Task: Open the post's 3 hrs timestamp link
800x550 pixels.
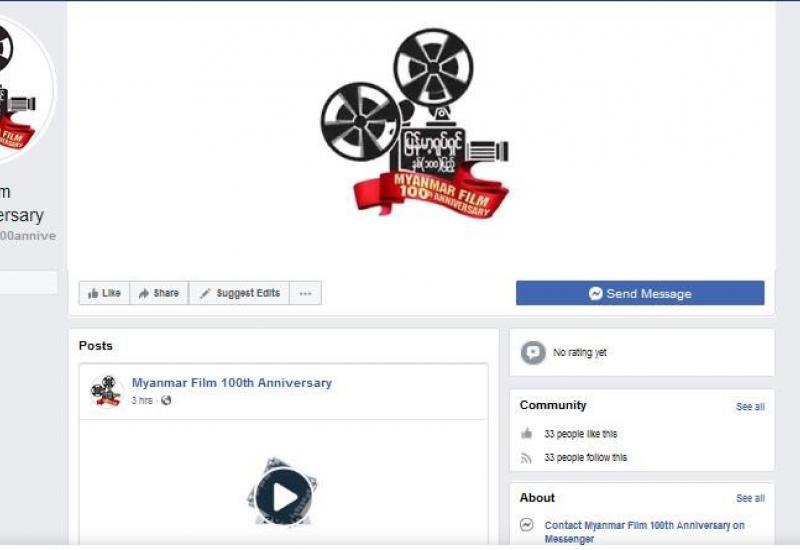Action: coord(142,400)
